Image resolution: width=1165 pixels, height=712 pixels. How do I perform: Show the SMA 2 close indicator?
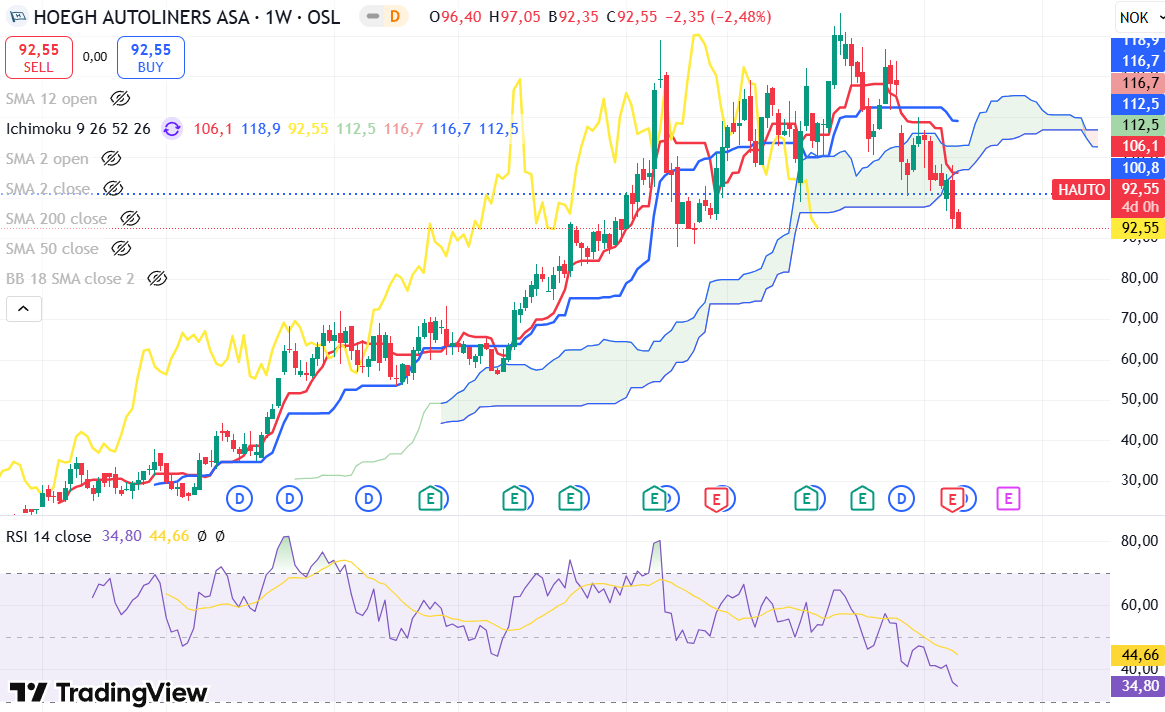point(113,189)
